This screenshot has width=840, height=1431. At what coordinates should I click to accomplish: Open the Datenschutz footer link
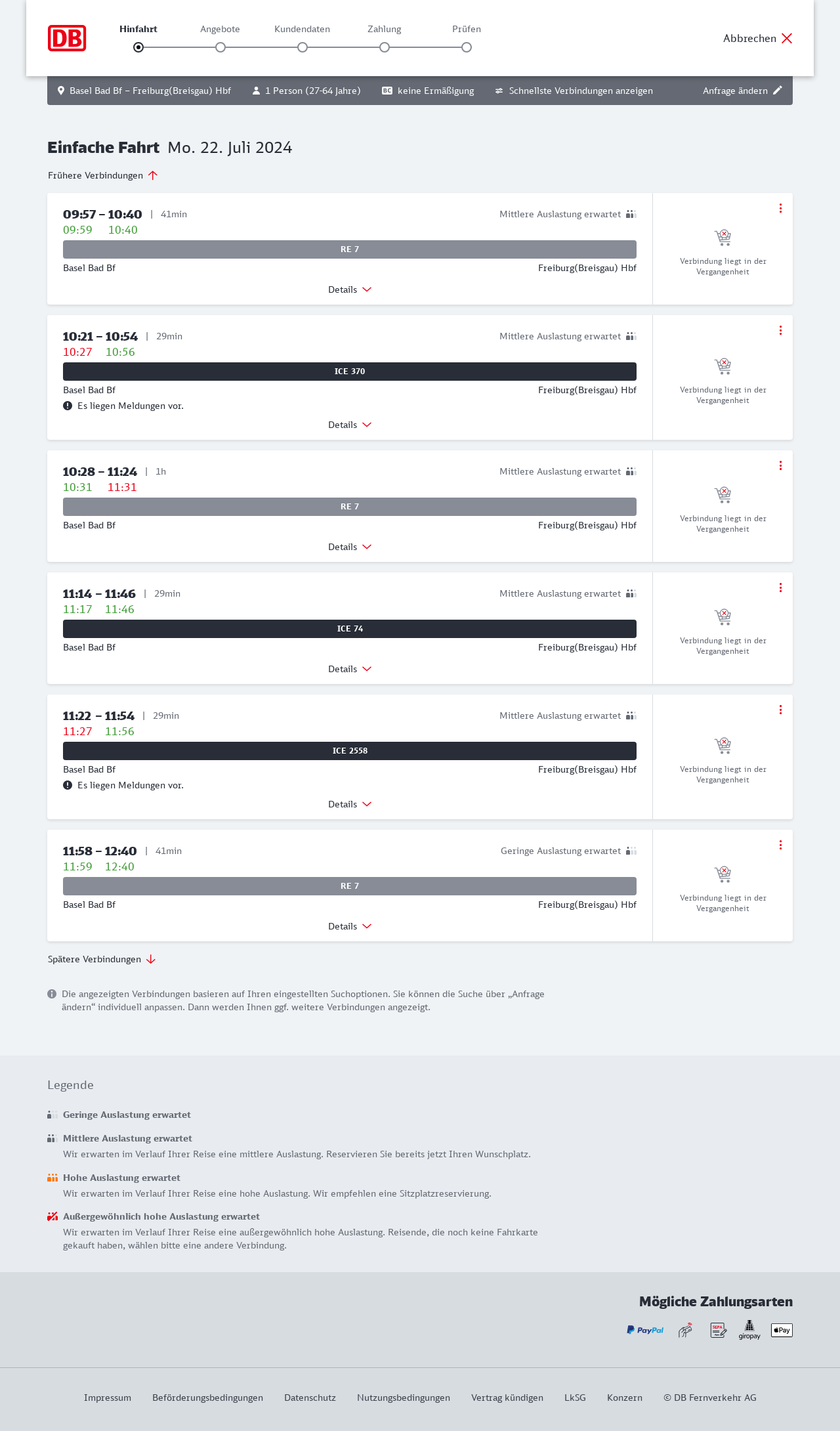point(310,1398)
